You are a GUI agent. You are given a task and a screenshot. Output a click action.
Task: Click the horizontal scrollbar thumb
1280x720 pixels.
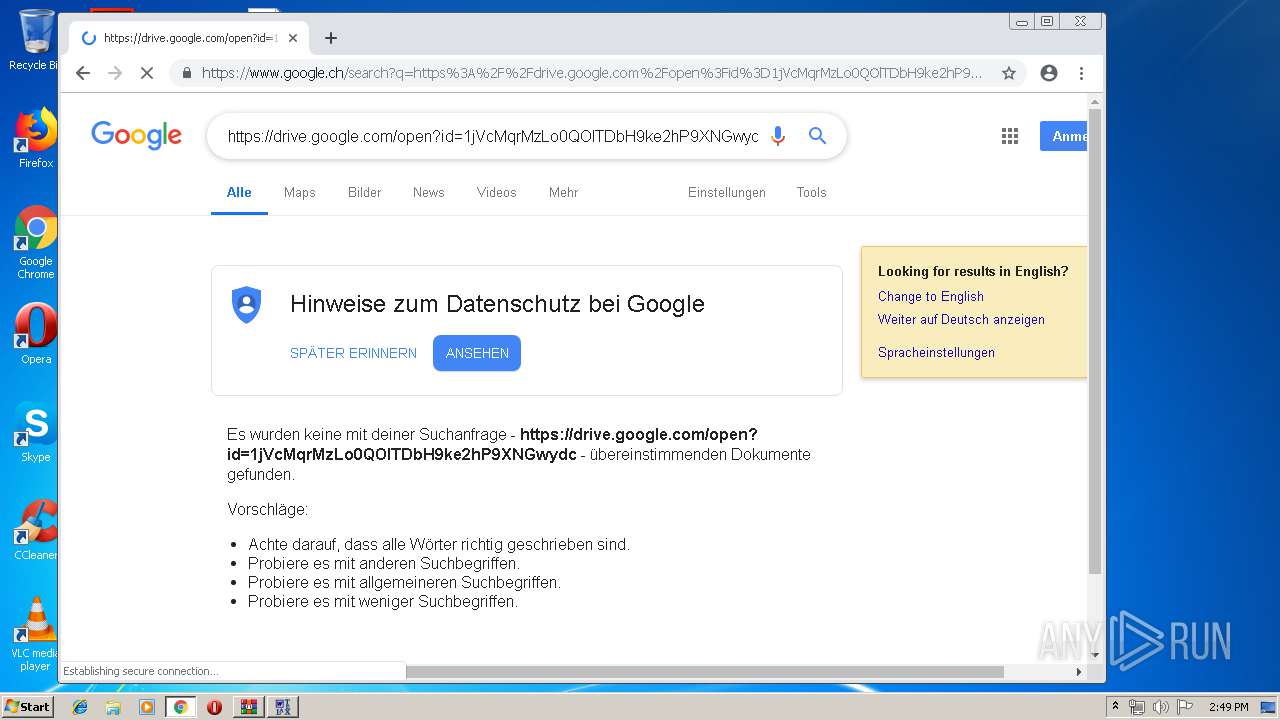705,672
